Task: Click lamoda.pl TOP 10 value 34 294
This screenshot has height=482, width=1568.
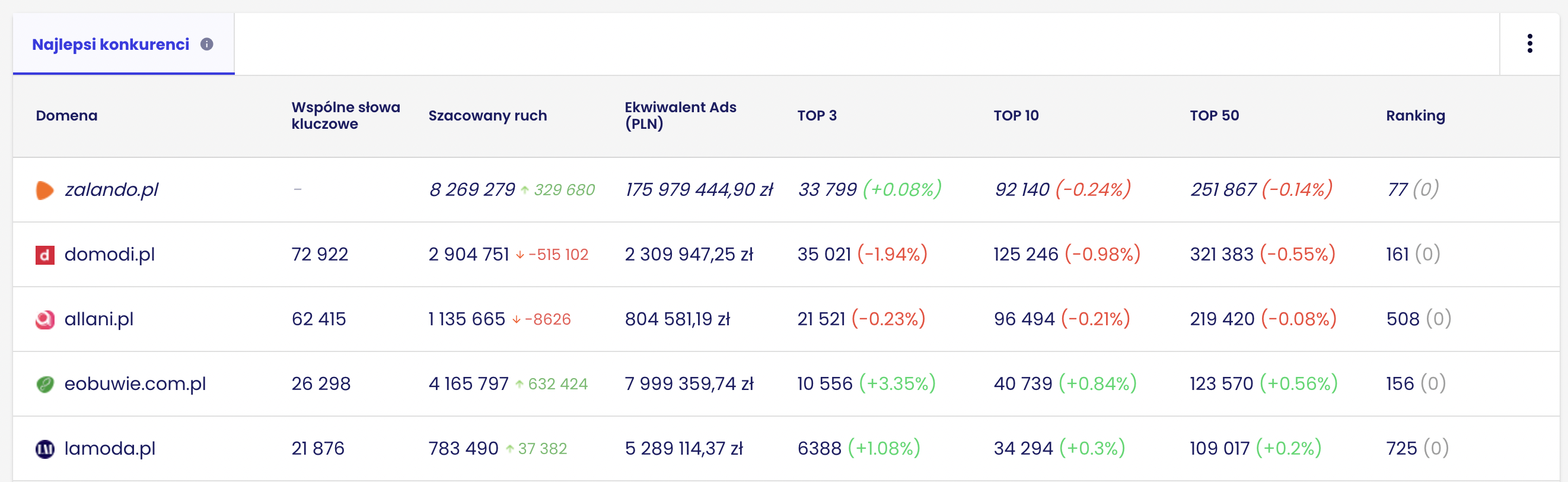Action: pos(1024,448)
